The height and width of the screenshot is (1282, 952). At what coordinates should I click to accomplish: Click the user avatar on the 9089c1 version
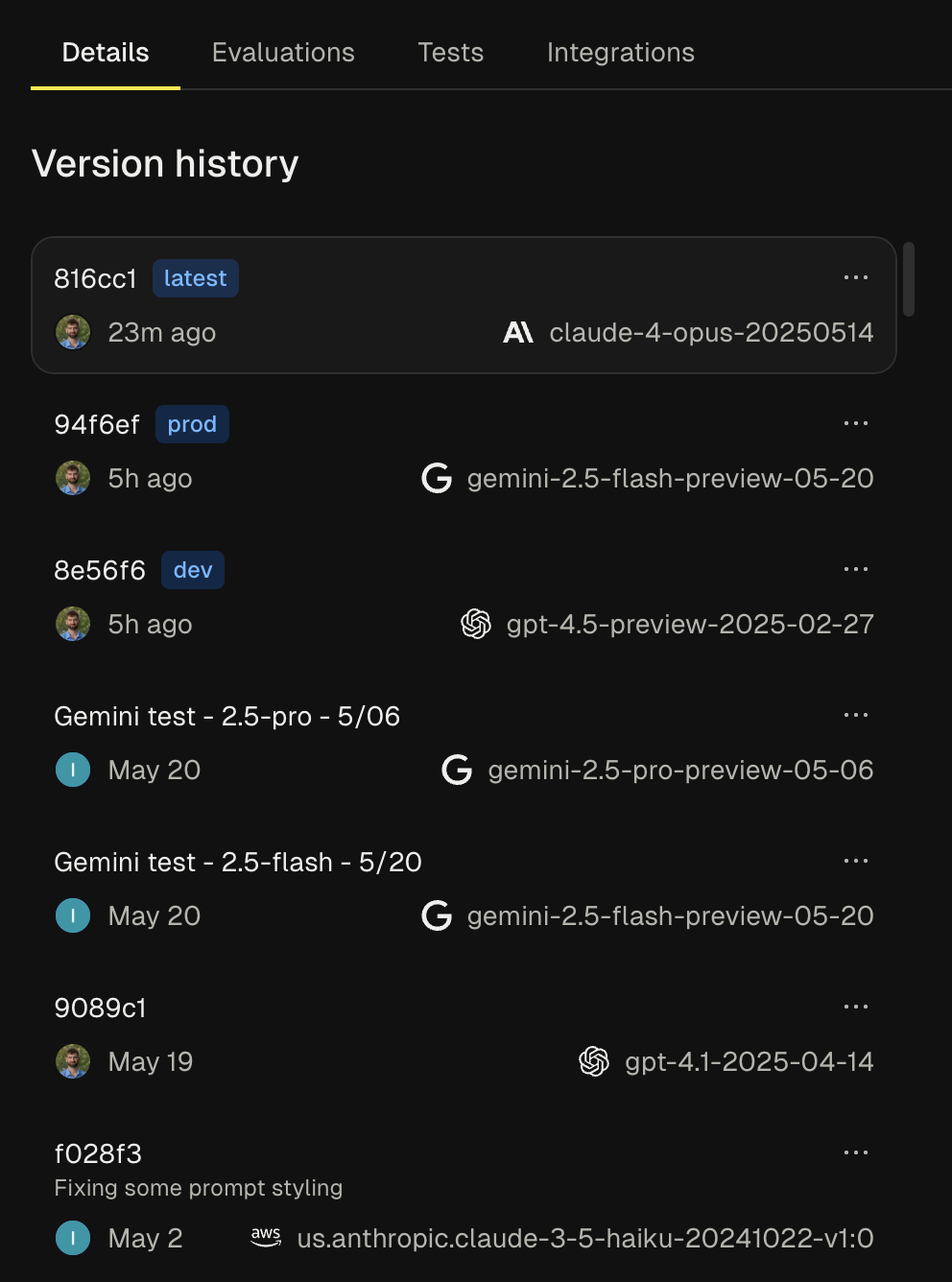(x=73, y=1061)
